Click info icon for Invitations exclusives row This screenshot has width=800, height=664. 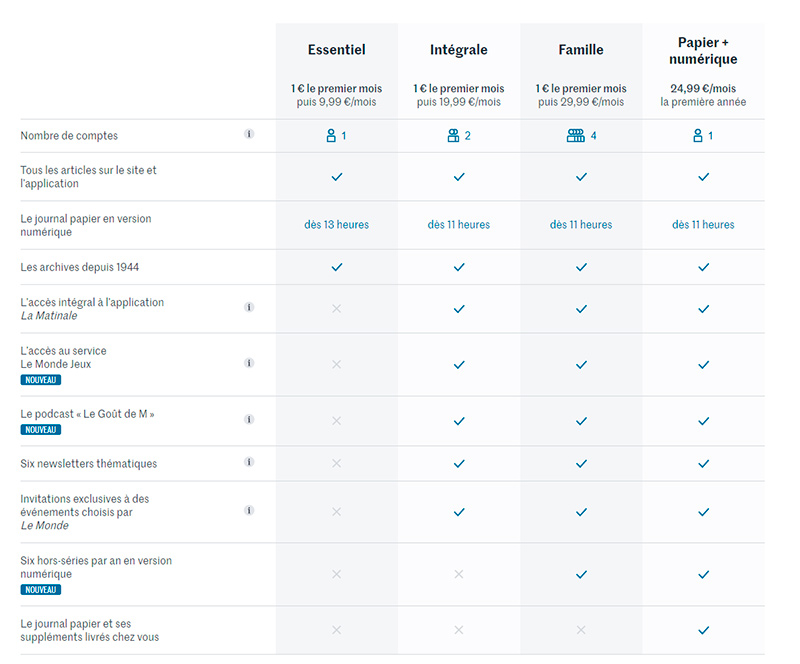pyautogui.click(x=249, y=510)
